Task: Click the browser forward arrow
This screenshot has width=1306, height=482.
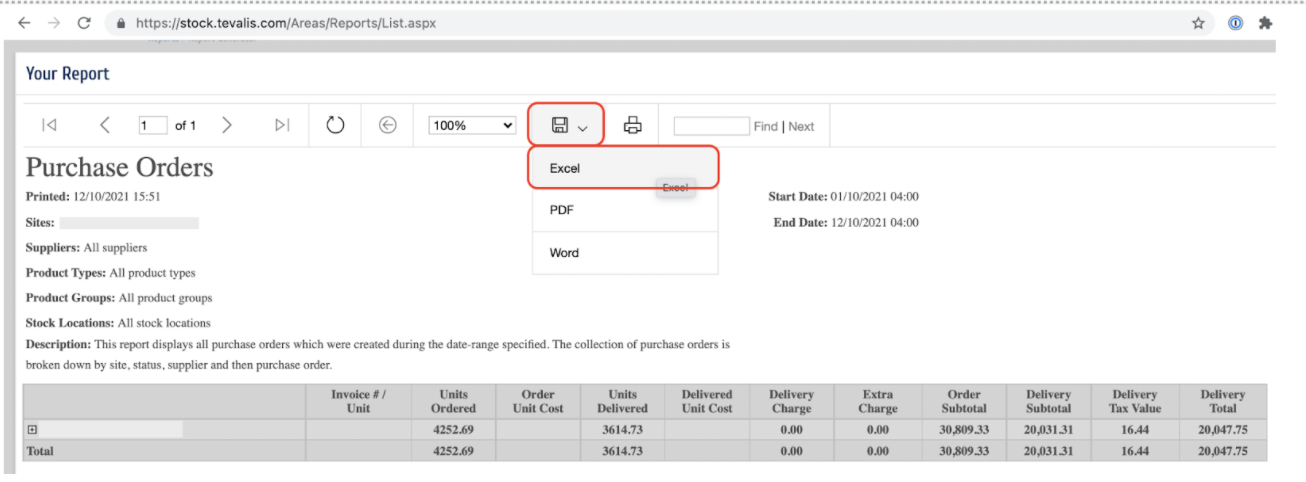Action: (x=53, y=22)
